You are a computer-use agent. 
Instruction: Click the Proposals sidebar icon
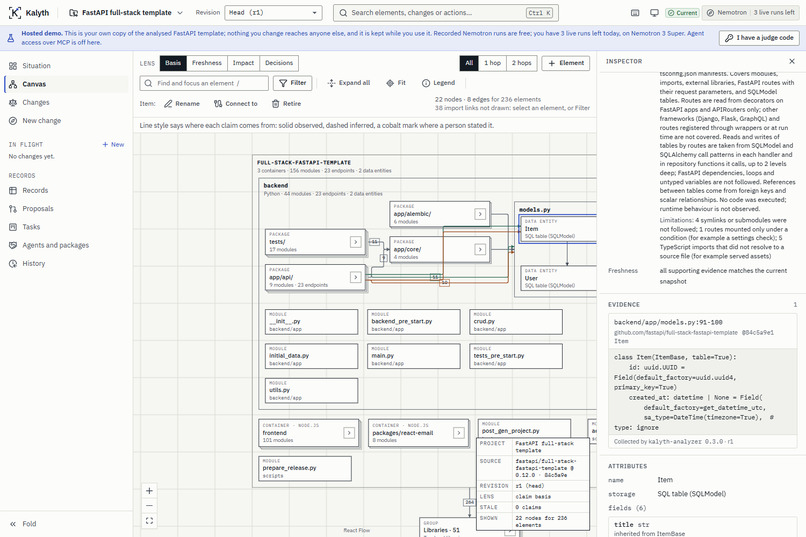coord(13,209)
